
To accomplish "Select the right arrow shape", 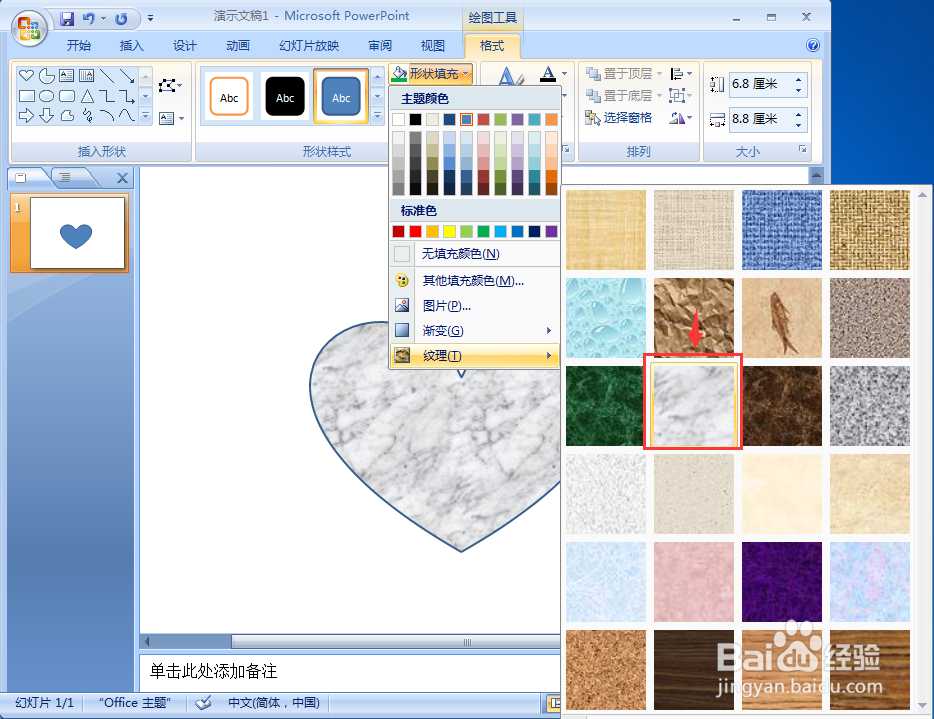I will coord(26,116).
